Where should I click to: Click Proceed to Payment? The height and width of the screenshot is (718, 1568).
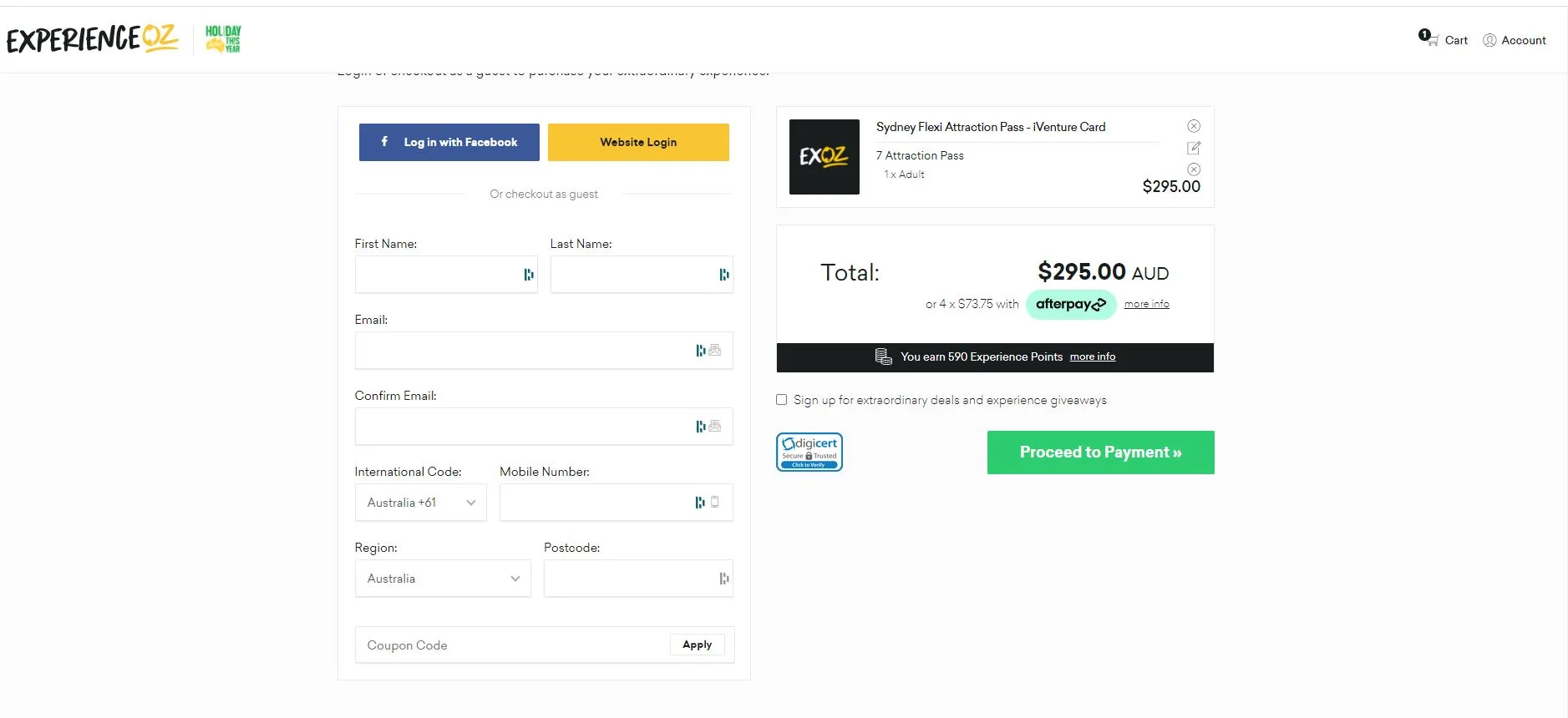pyautogui.click(x=1100, y=453)
